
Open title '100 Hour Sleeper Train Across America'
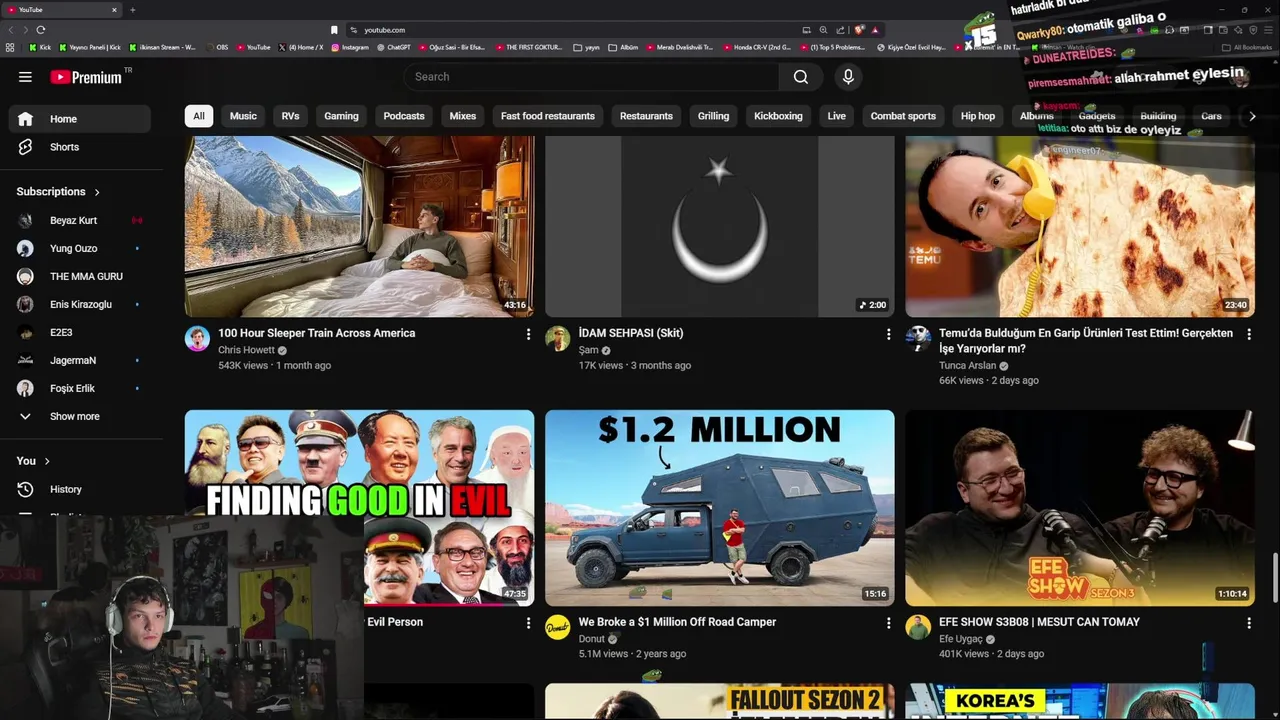[316, 333]
